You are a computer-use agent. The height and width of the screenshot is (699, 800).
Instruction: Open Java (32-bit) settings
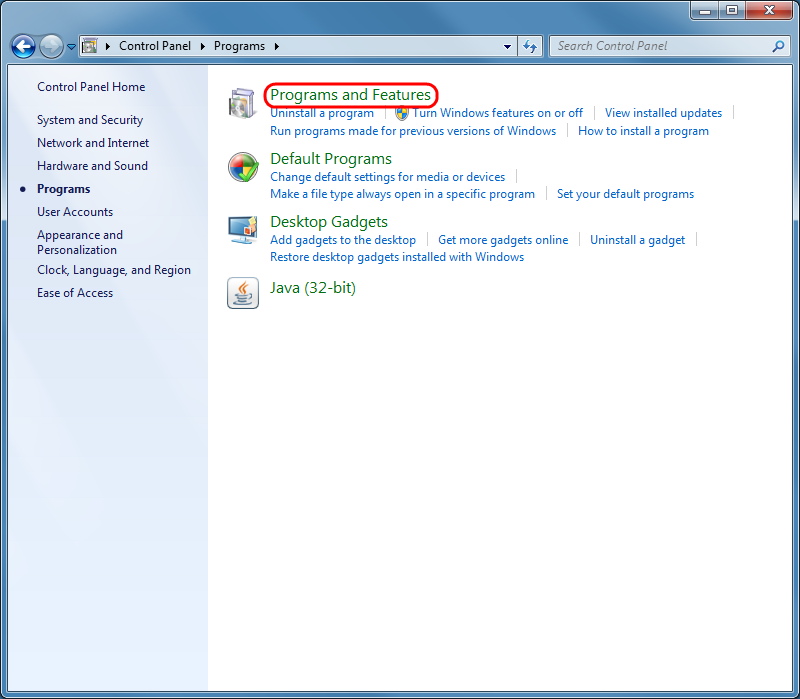313,288
